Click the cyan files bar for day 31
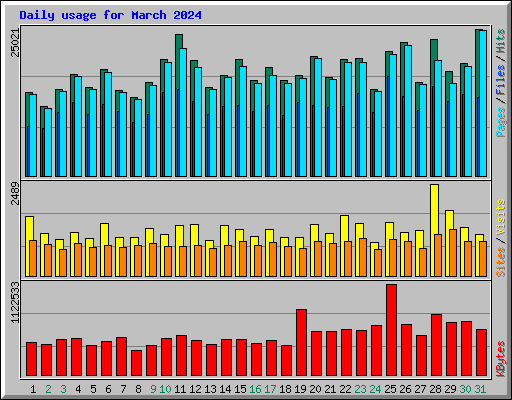The width and height of the screenshot is (512, 400). [483, 103]
